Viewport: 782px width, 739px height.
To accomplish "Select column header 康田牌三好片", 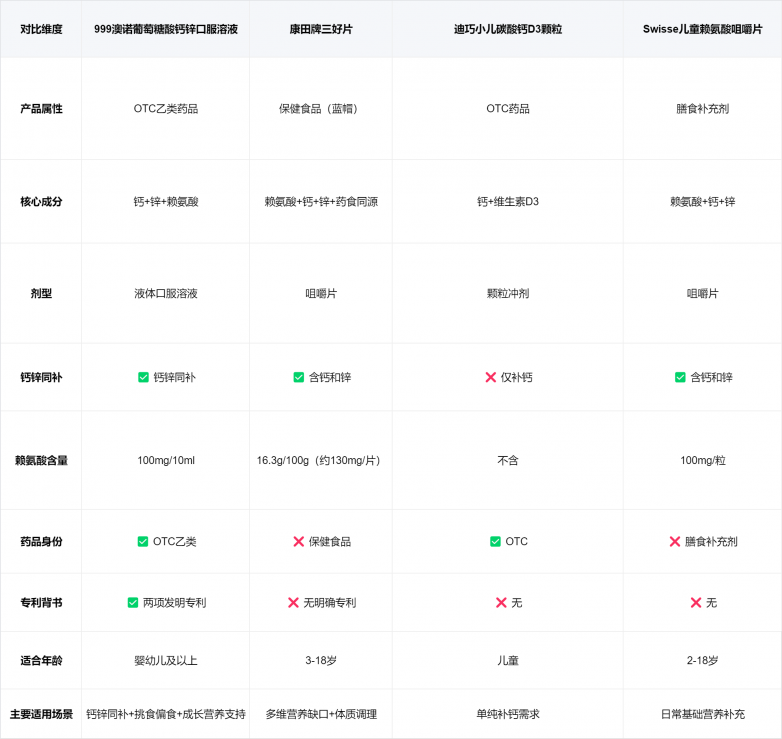I will point(321,29).
